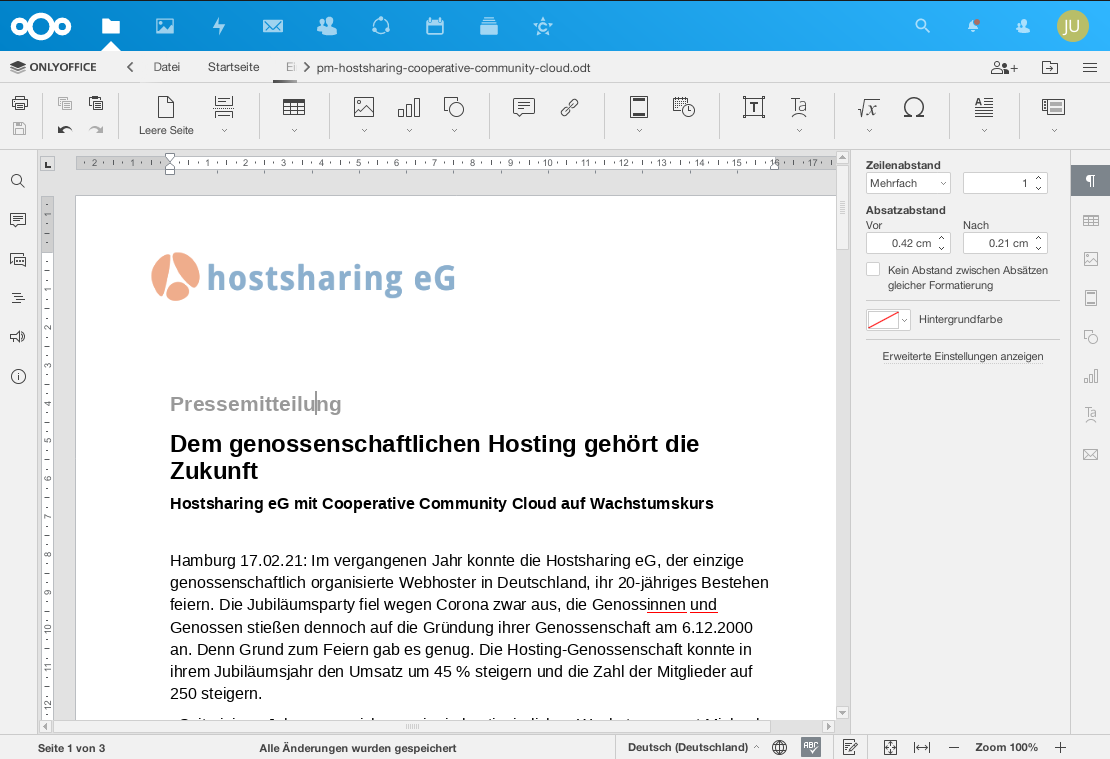1110x759 pixels.
Task: Toggle spell checking in status bar
Action: [811, 747]
